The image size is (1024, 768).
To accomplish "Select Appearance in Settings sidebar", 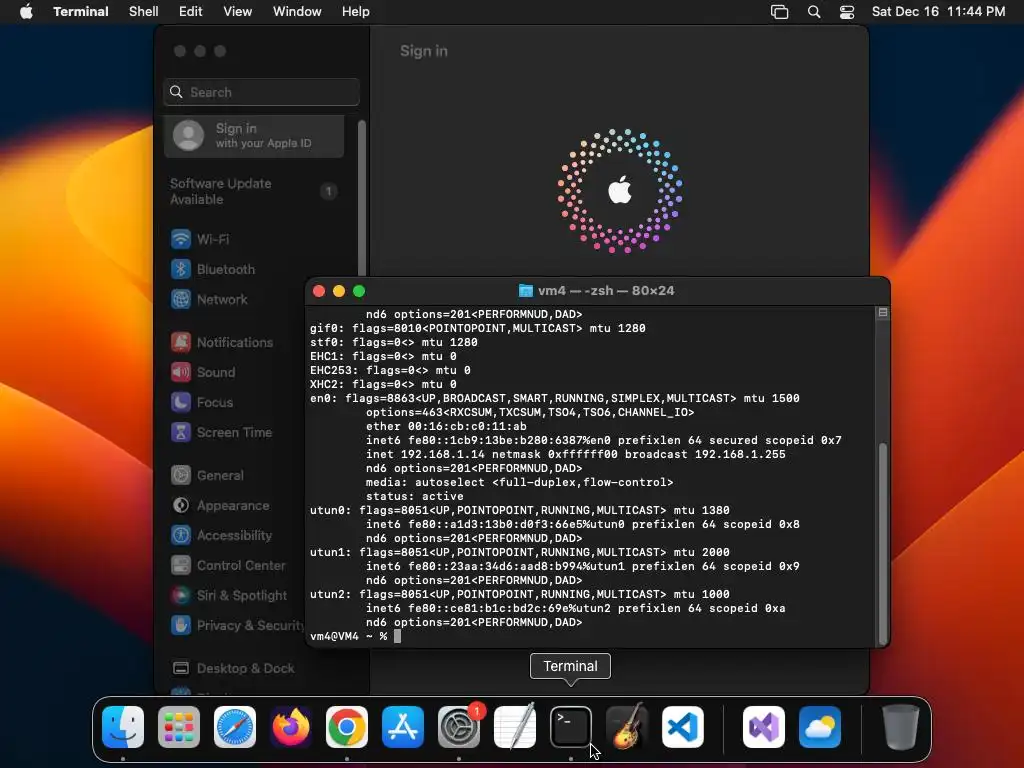I will (235, 505).
